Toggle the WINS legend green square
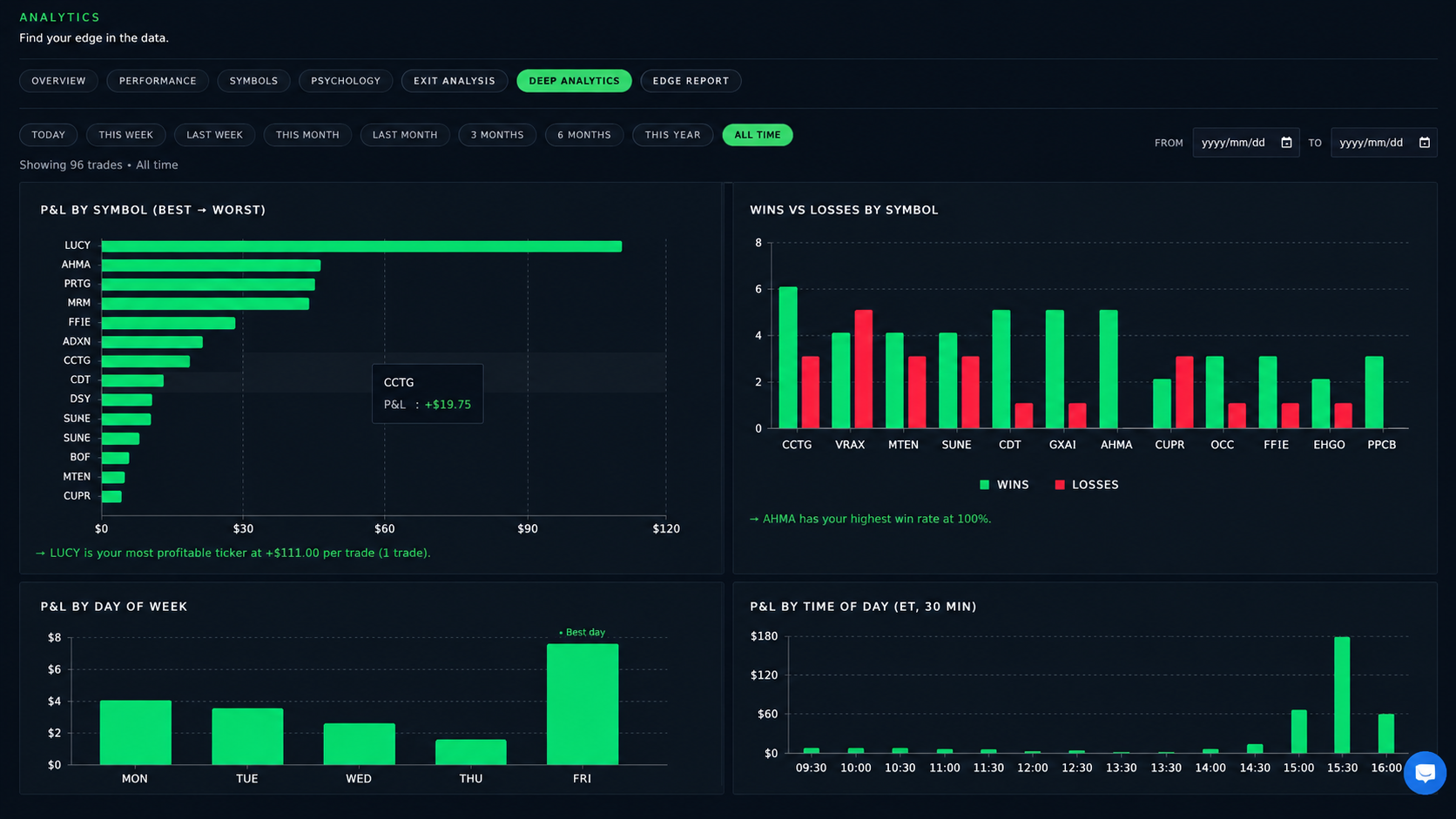The image size is (1456, 819). [984, 485]
